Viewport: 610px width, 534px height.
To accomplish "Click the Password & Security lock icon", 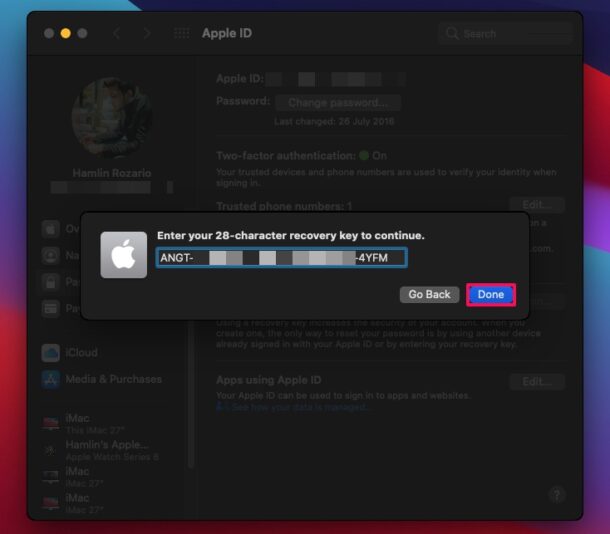I will [51, 282].
